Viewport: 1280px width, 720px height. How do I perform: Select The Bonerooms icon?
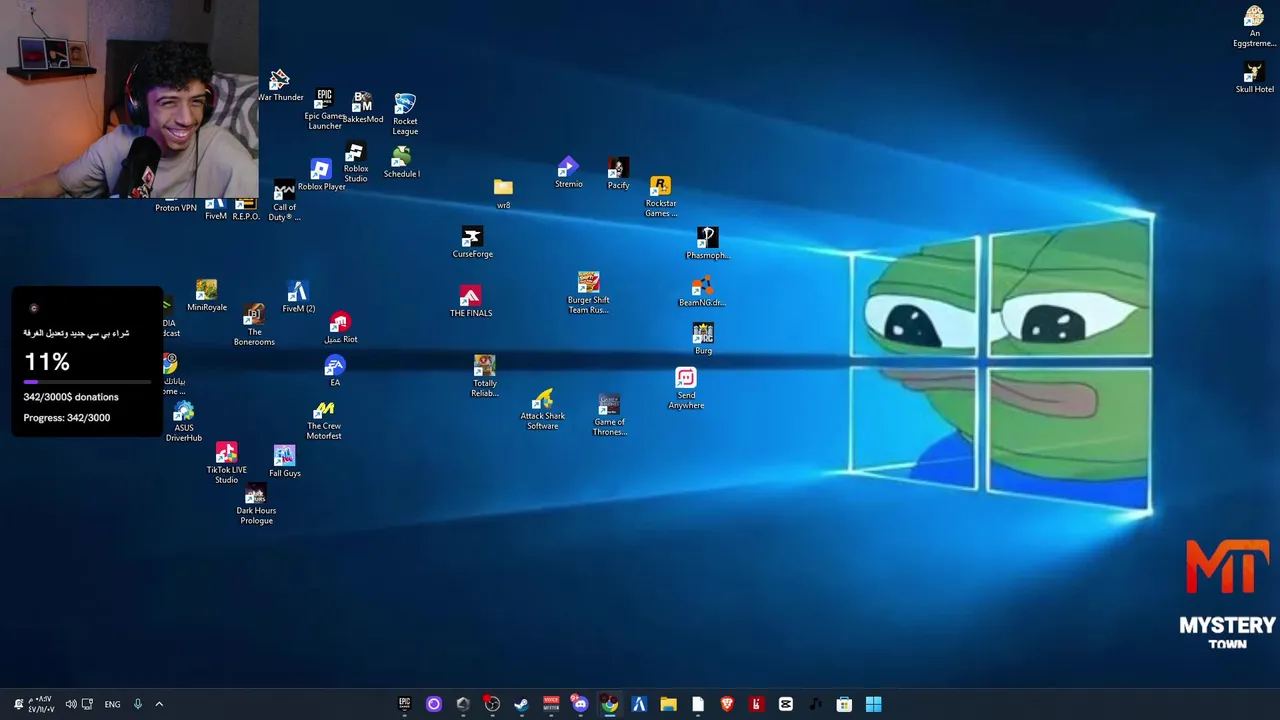[x=254, y=325]
